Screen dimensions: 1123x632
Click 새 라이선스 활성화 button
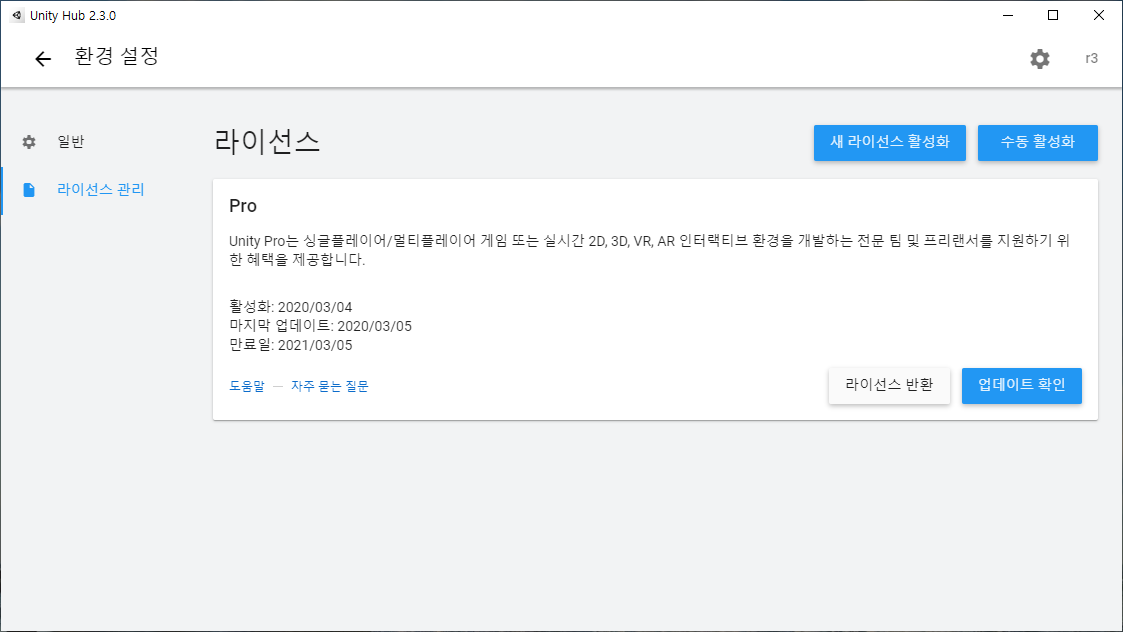(890, 143)
